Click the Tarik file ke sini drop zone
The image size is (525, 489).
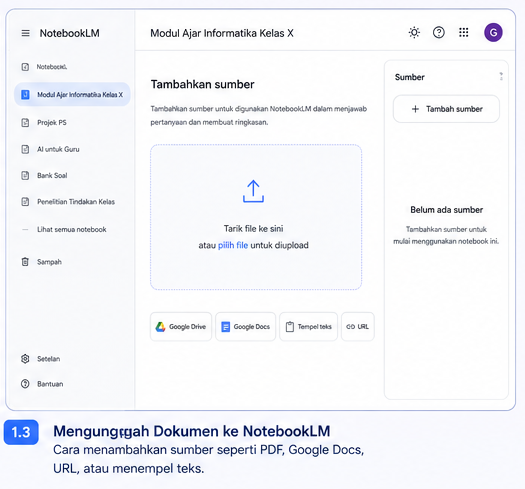tap(256, 217)
